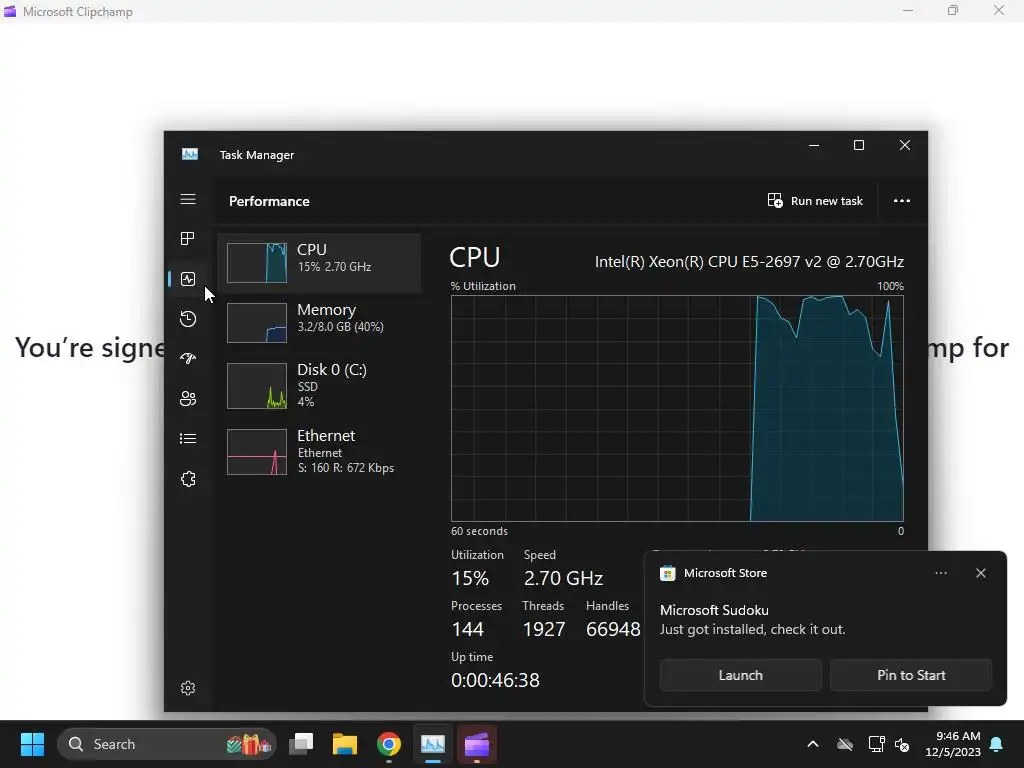
Task: Open the three-dot more options menu in Task Manager
Action: (902, 200)
